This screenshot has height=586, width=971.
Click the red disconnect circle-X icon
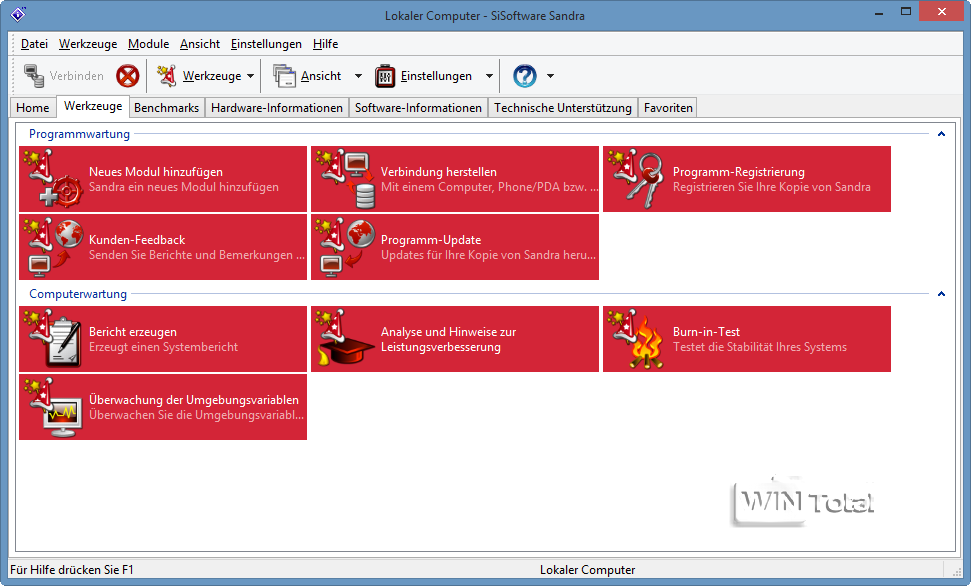(x=128, y=76)
